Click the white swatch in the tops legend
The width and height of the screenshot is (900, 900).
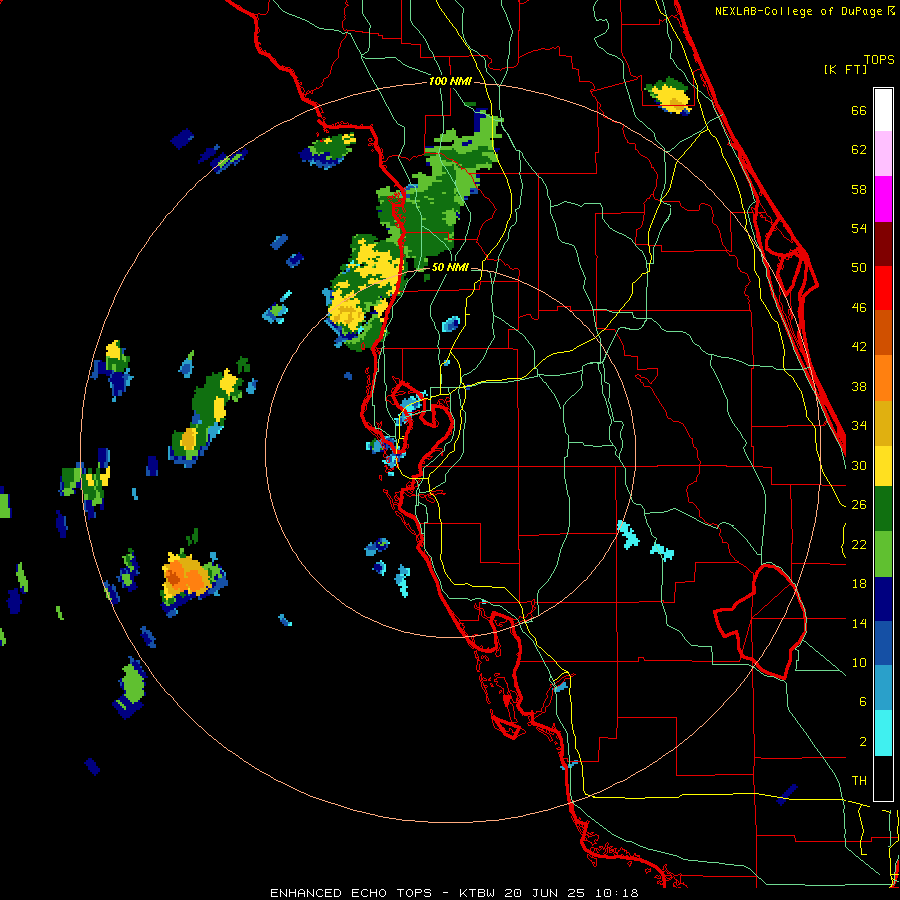point(883,110)
